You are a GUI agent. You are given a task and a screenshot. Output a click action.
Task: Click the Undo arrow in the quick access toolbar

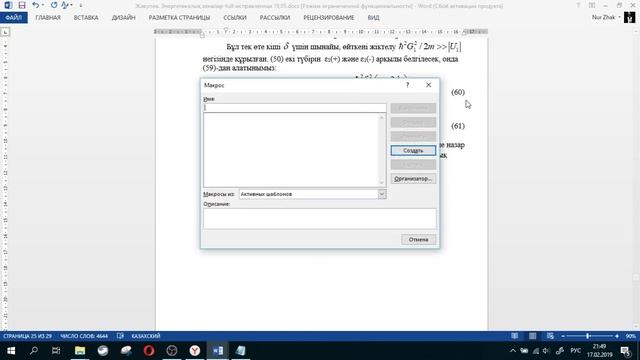click(36, 5)
